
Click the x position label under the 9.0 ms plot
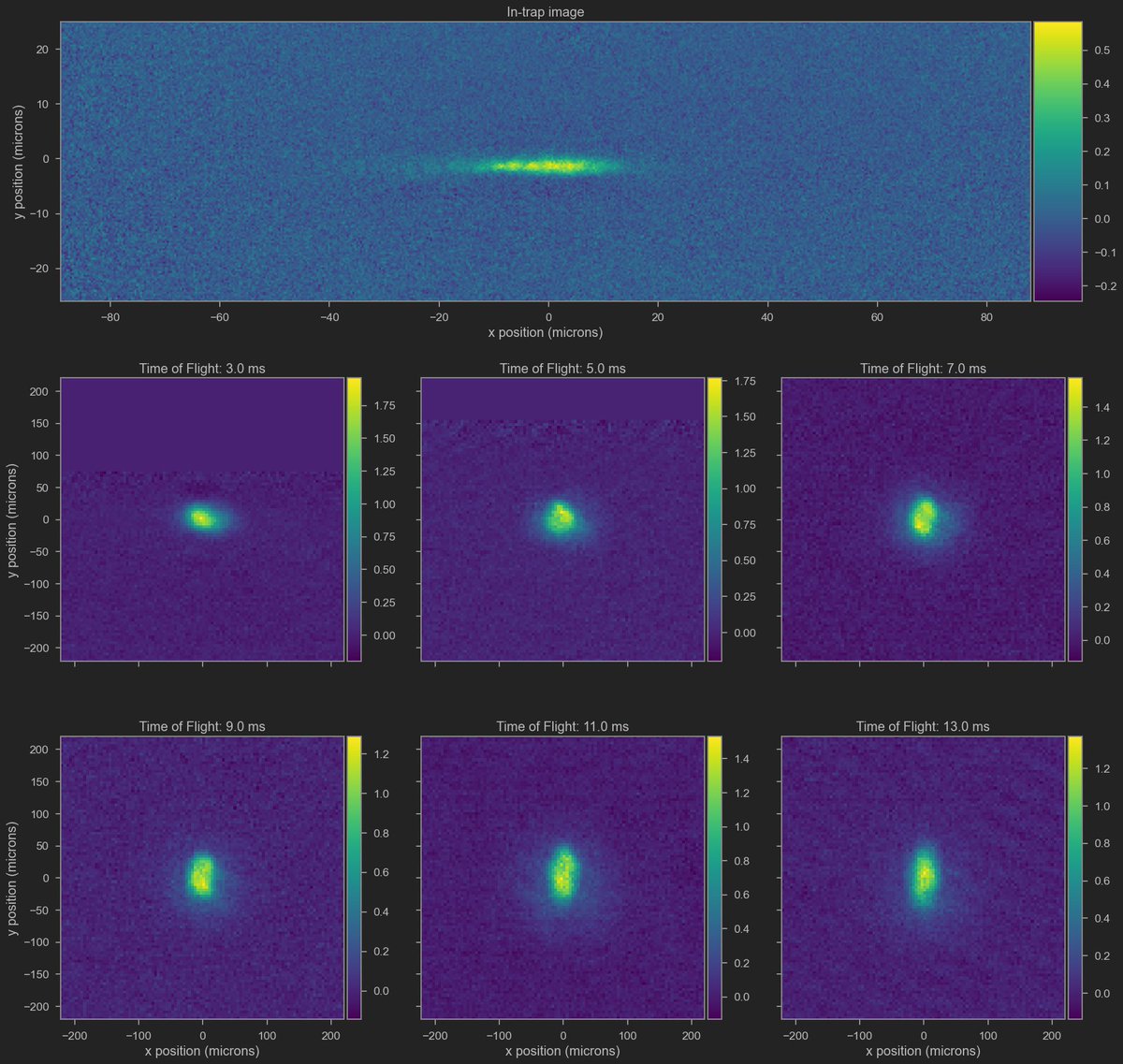(x=202, y=1051)
